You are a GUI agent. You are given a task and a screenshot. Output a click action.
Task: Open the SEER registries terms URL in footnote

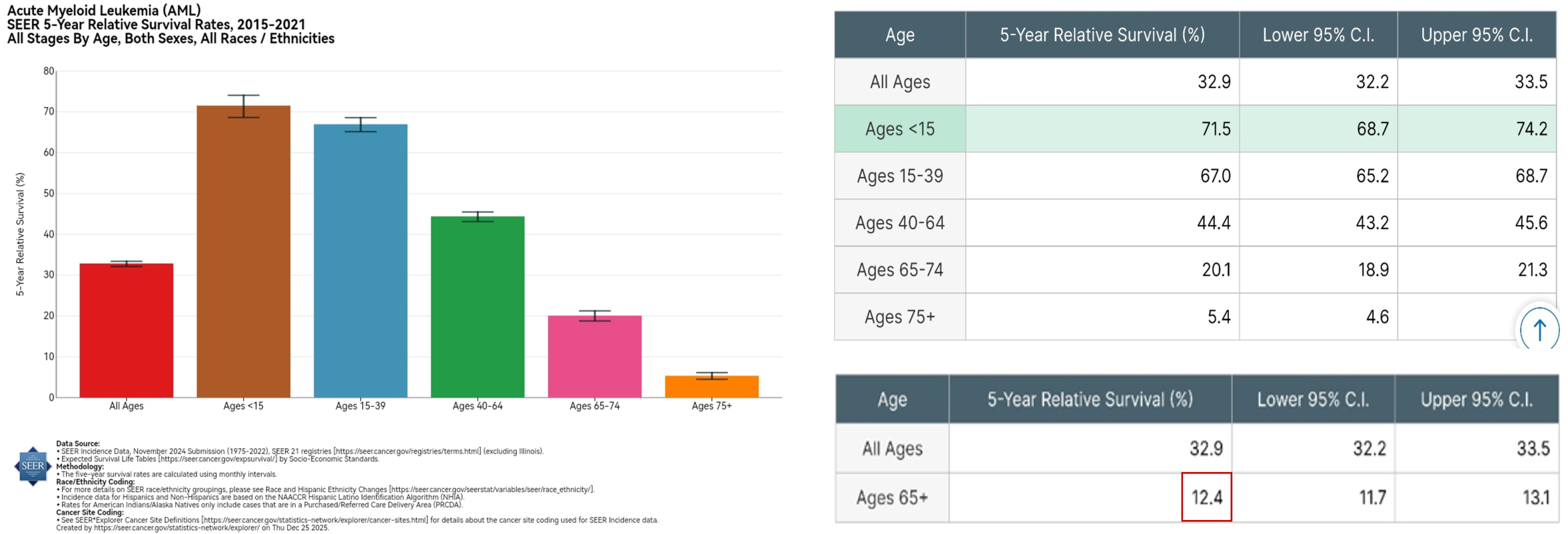pos(407,451)
